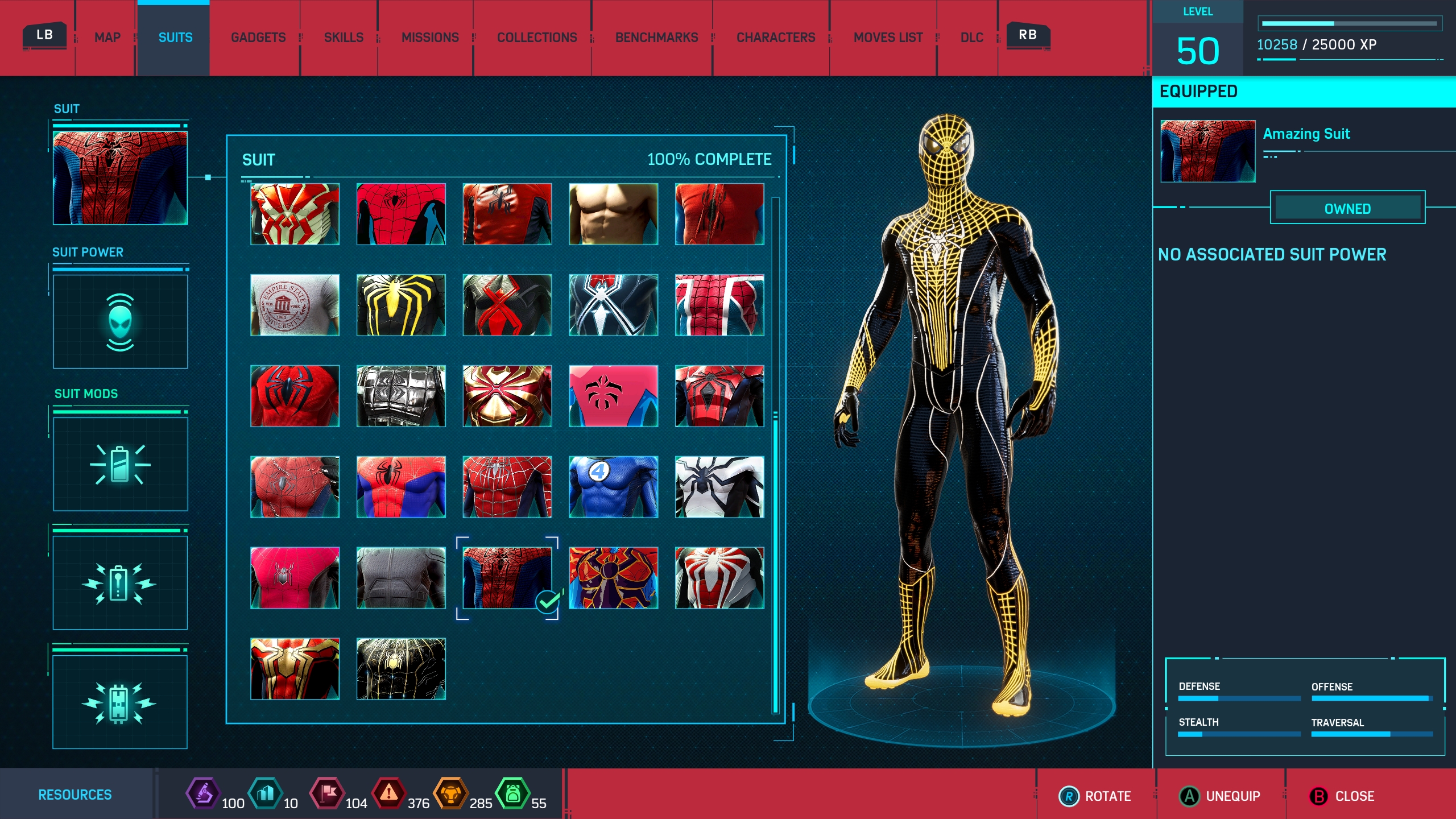Screen dimensions: 1456x819
Task: Select the pink cartoon spider suit
Action: (613, 396)
